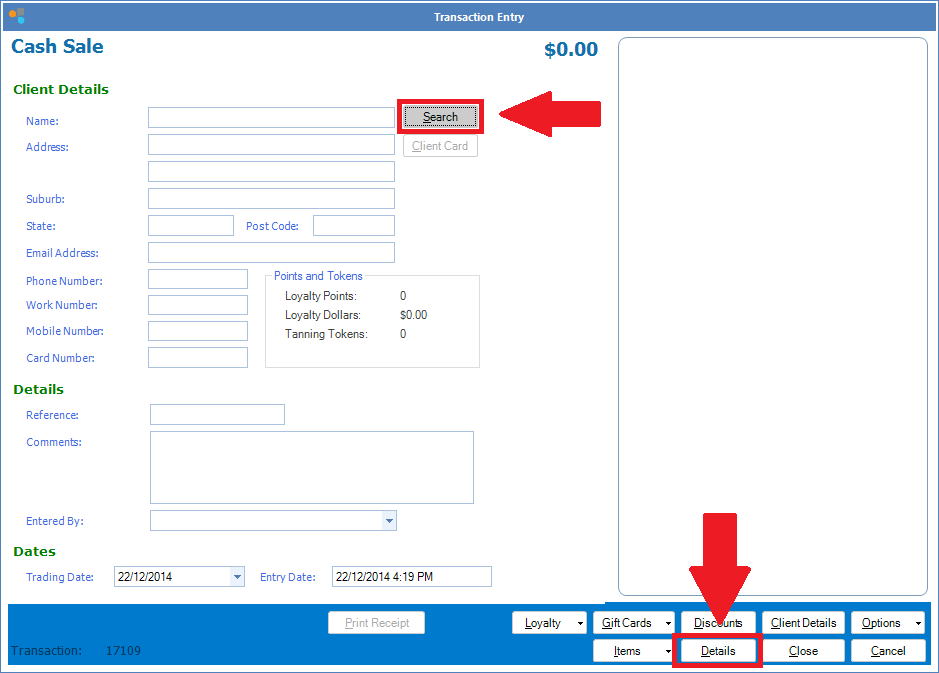
Task: Click the Post Code field
Action: point(353,226)
